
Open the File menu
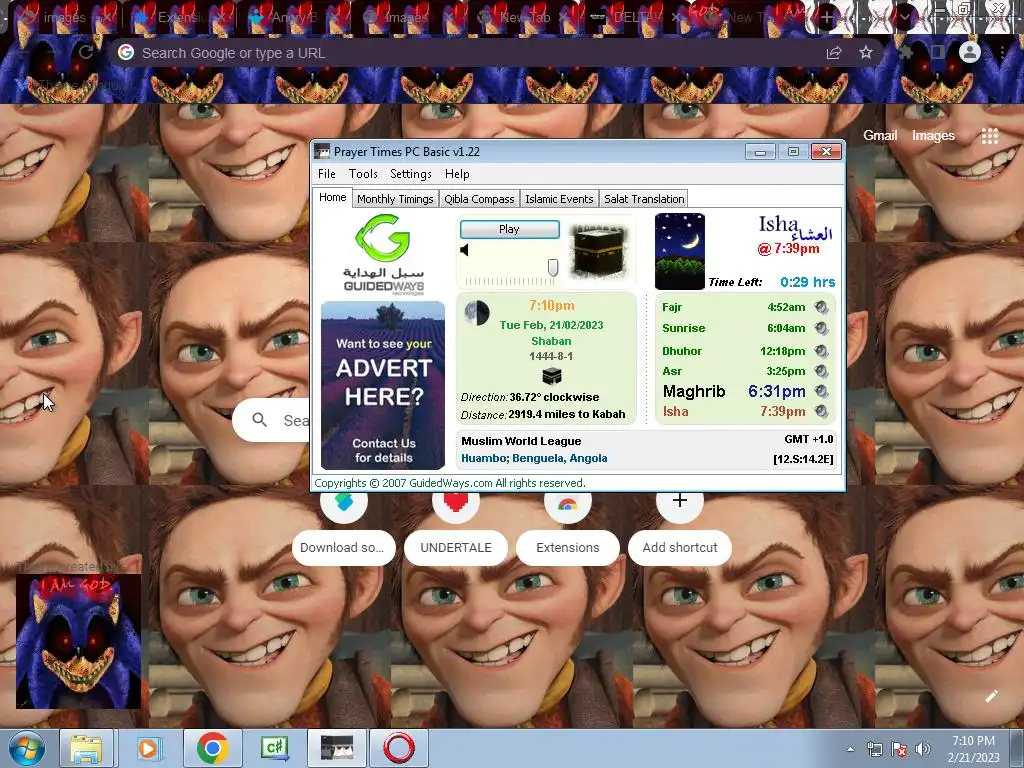coord(327,174)
